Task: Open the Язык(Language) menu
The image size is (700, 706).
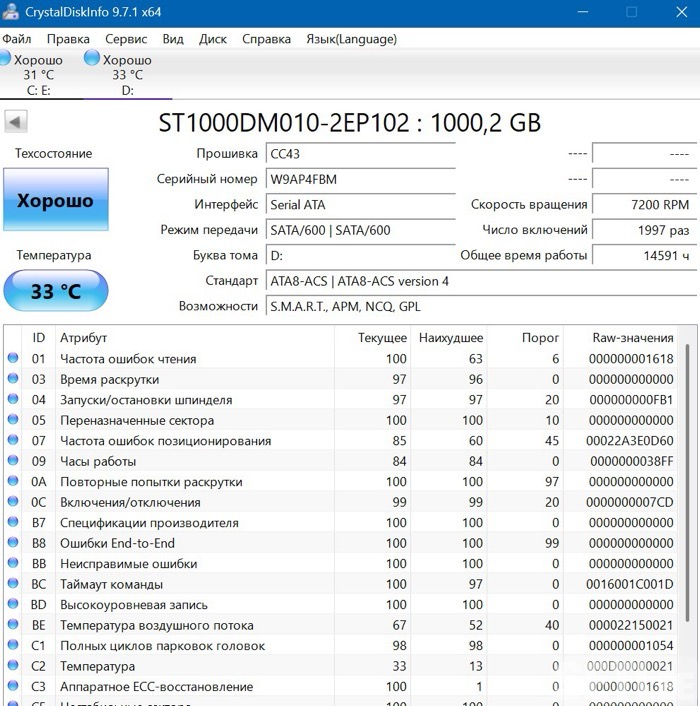Action: click(351, 39)
